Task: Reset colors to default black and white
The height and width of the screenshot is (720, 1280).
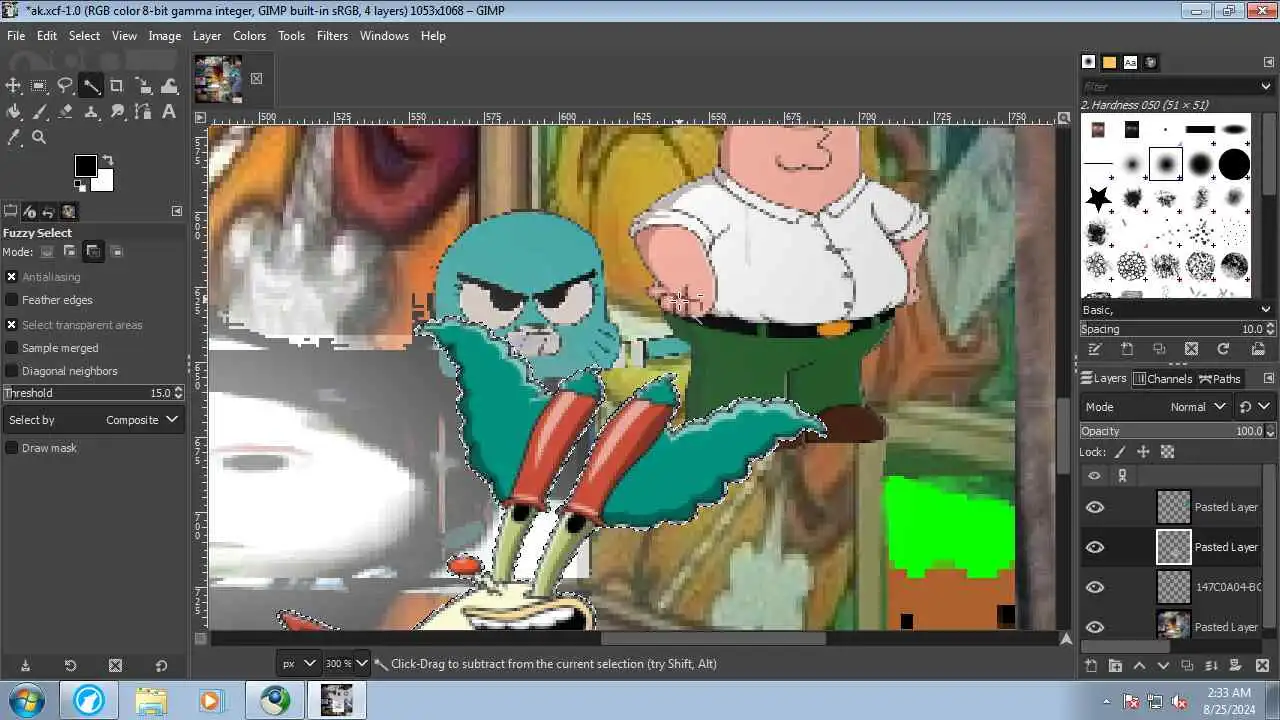Action: pos(80,185)
